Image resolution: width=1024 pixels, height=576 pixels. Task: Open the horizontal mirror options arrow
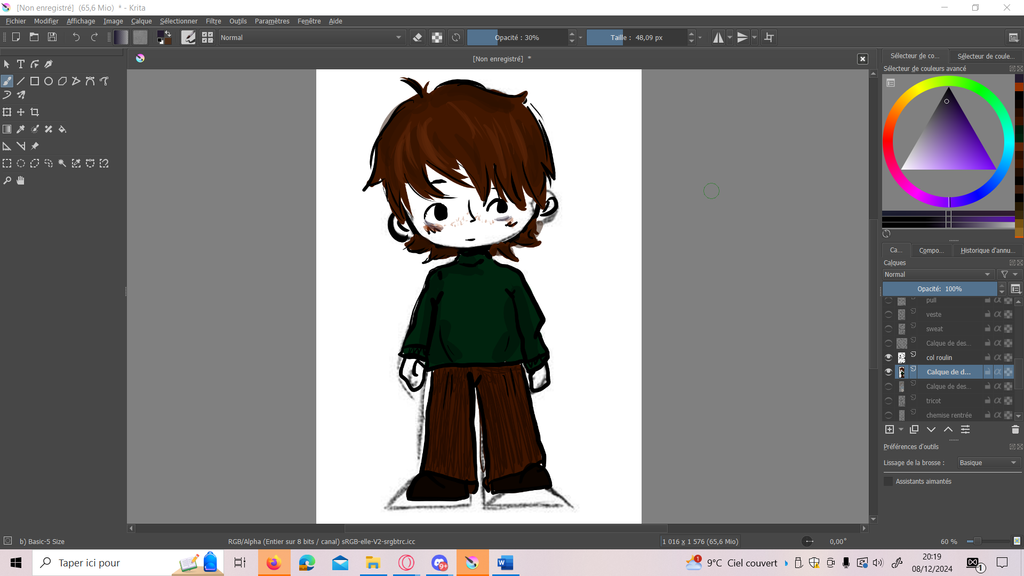point(729,37)
